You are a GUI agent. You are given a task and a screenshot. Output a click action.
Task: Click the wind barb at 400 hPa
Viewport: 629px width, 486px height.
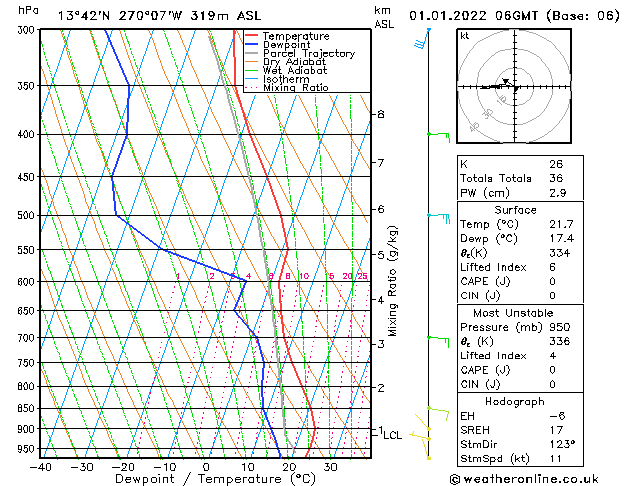click(439, 137)
